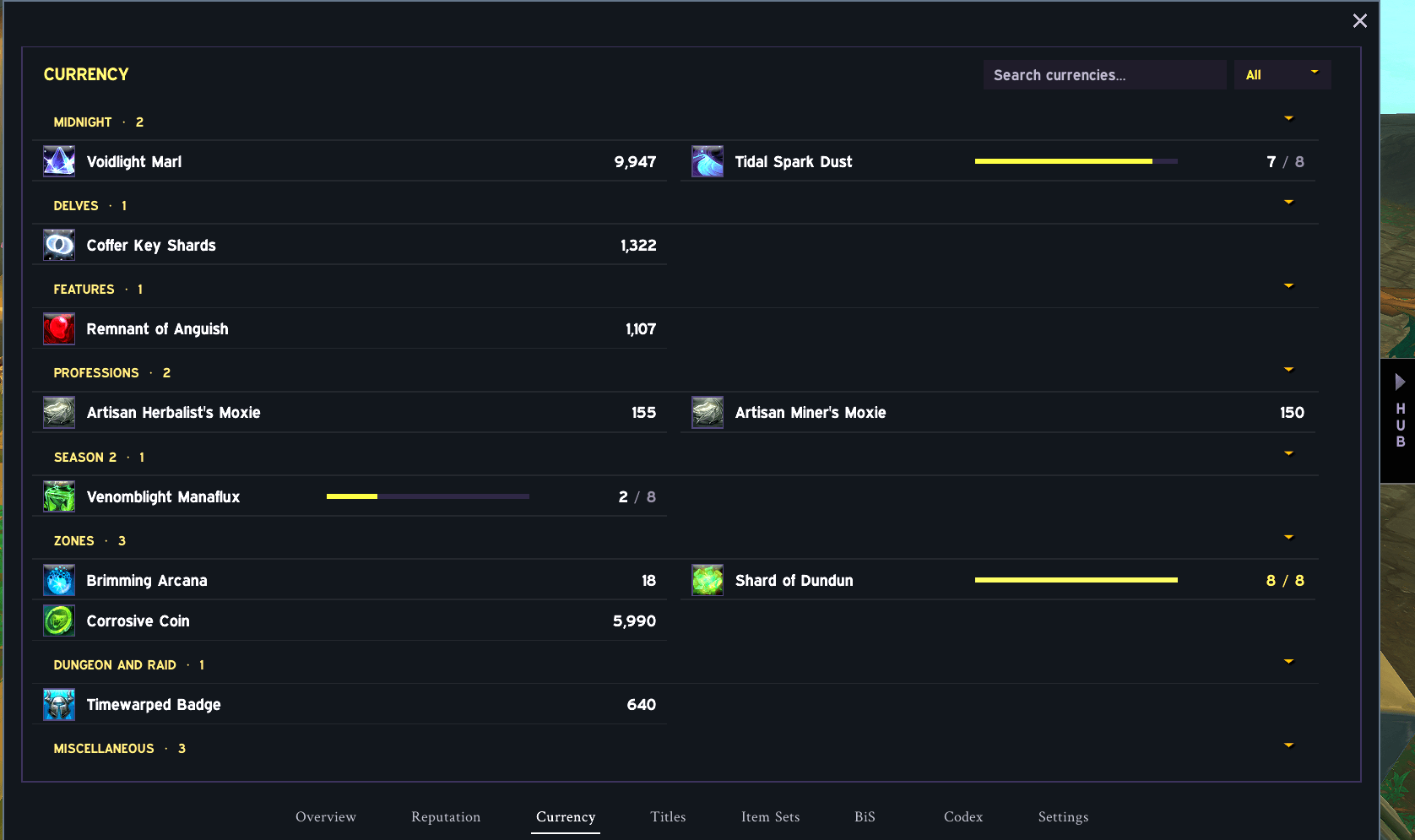Open the All filter dropdown
Viewport: 1415px width, 840px height.
(1282, 74)
